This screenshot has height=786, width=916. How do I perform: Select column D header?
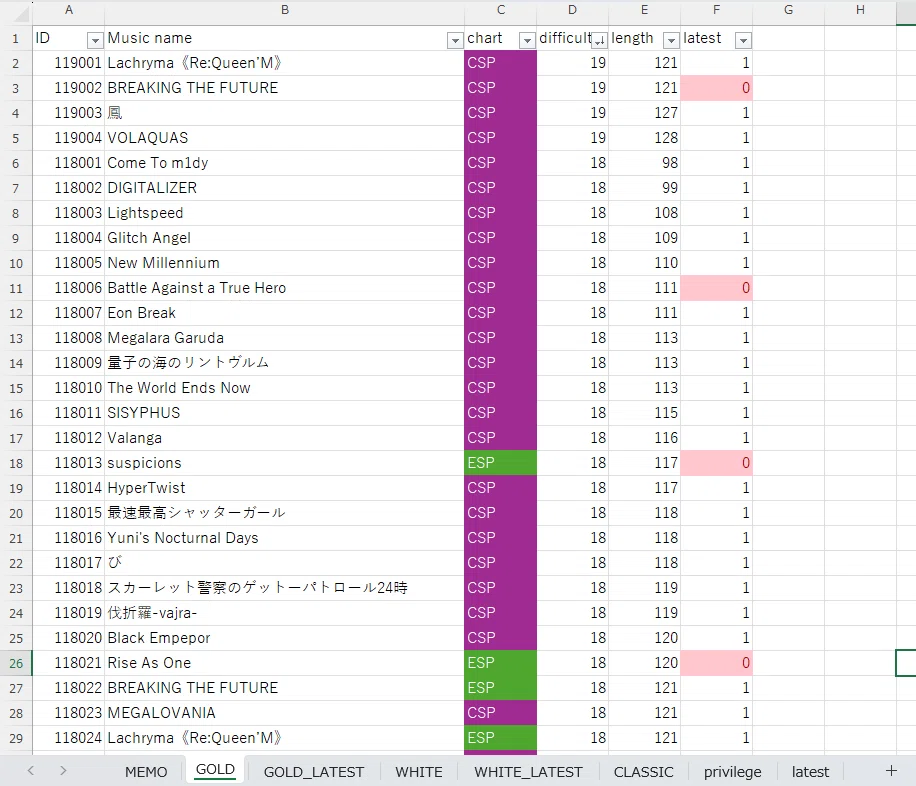572,11
